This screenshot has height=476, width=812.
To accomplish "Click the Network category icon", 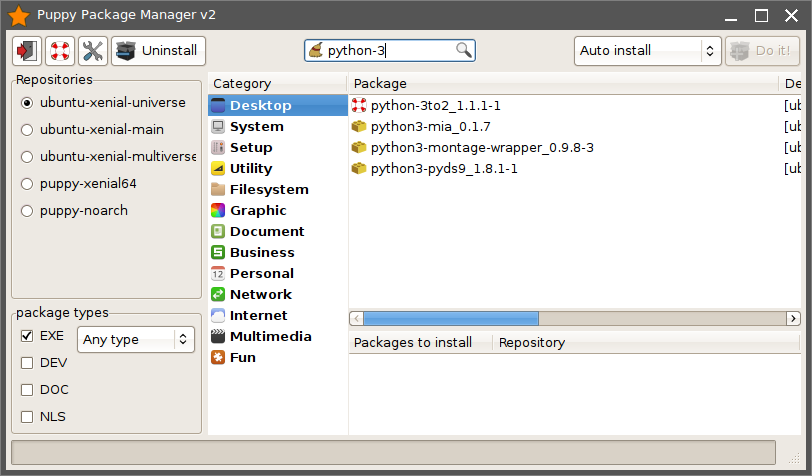I will click(218, 294).
